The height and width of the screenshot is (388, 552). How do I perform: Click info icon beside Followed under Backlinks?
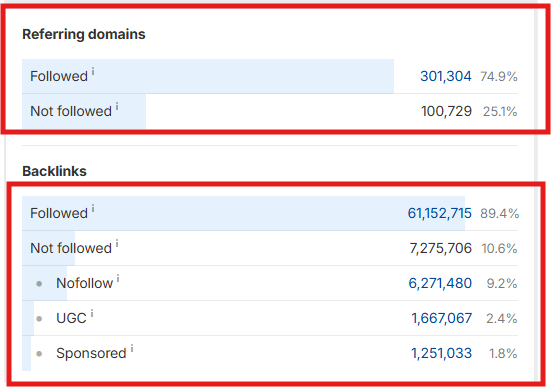(x=93, y=209)
